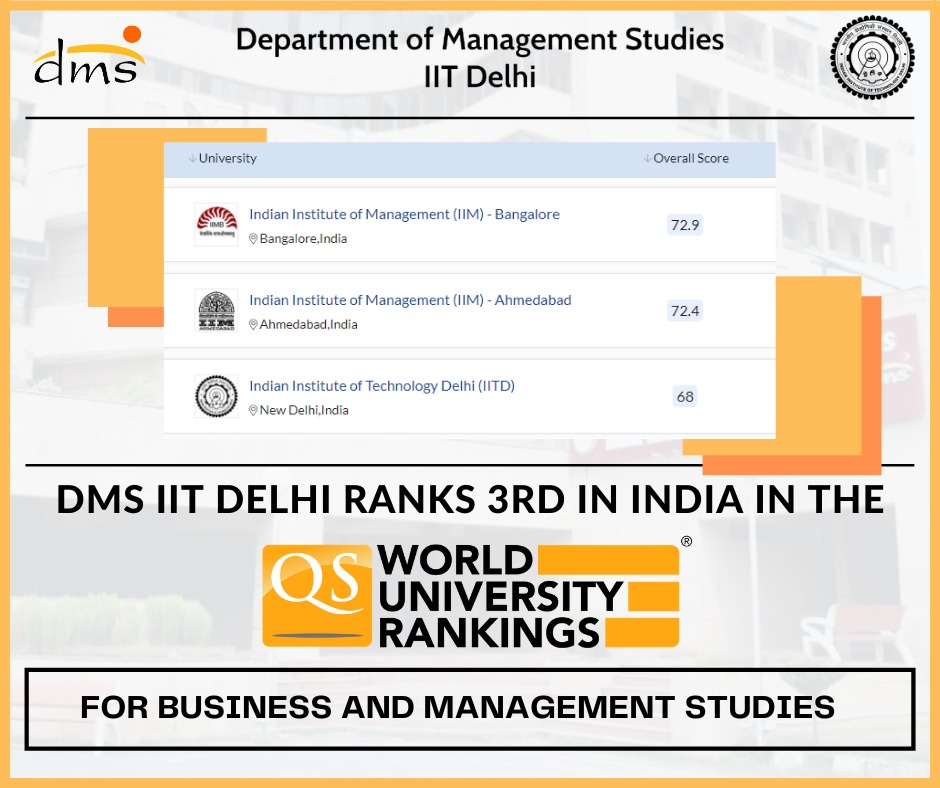Sort by University column header
The height and width of the screenshot is (788, 940).
(x=222, y=158)
